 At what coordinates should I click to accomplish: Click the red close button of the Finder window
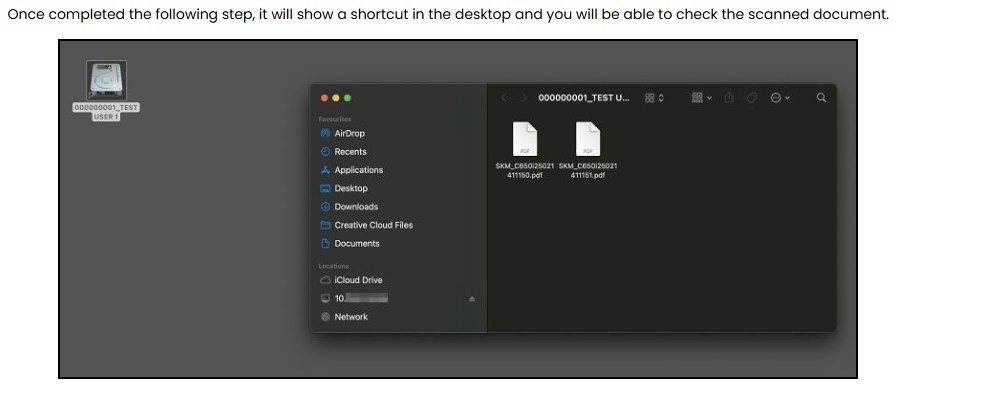(324, 98)
